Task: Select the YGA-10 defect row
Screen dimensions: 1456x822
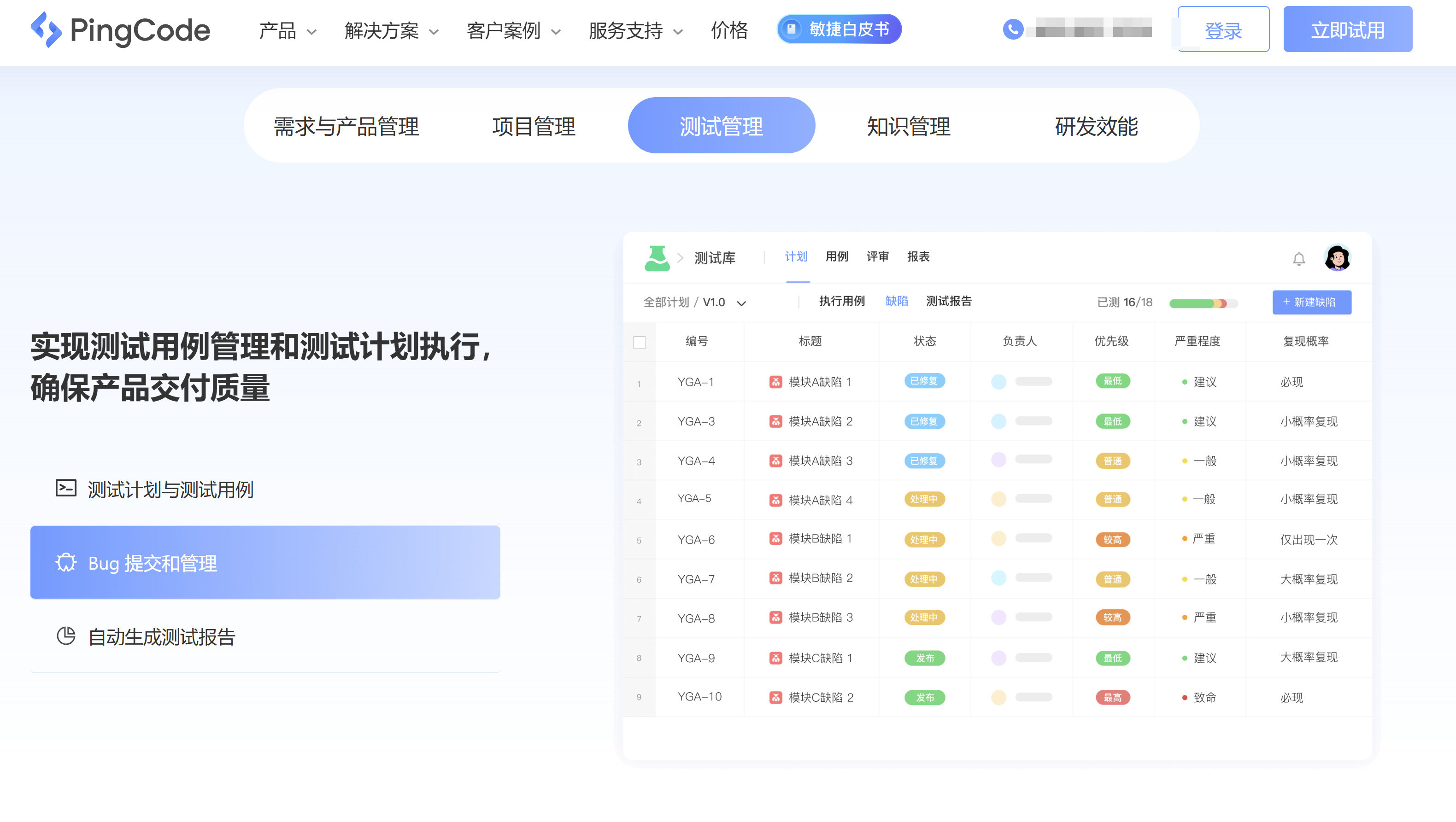Action: (699, 697)
